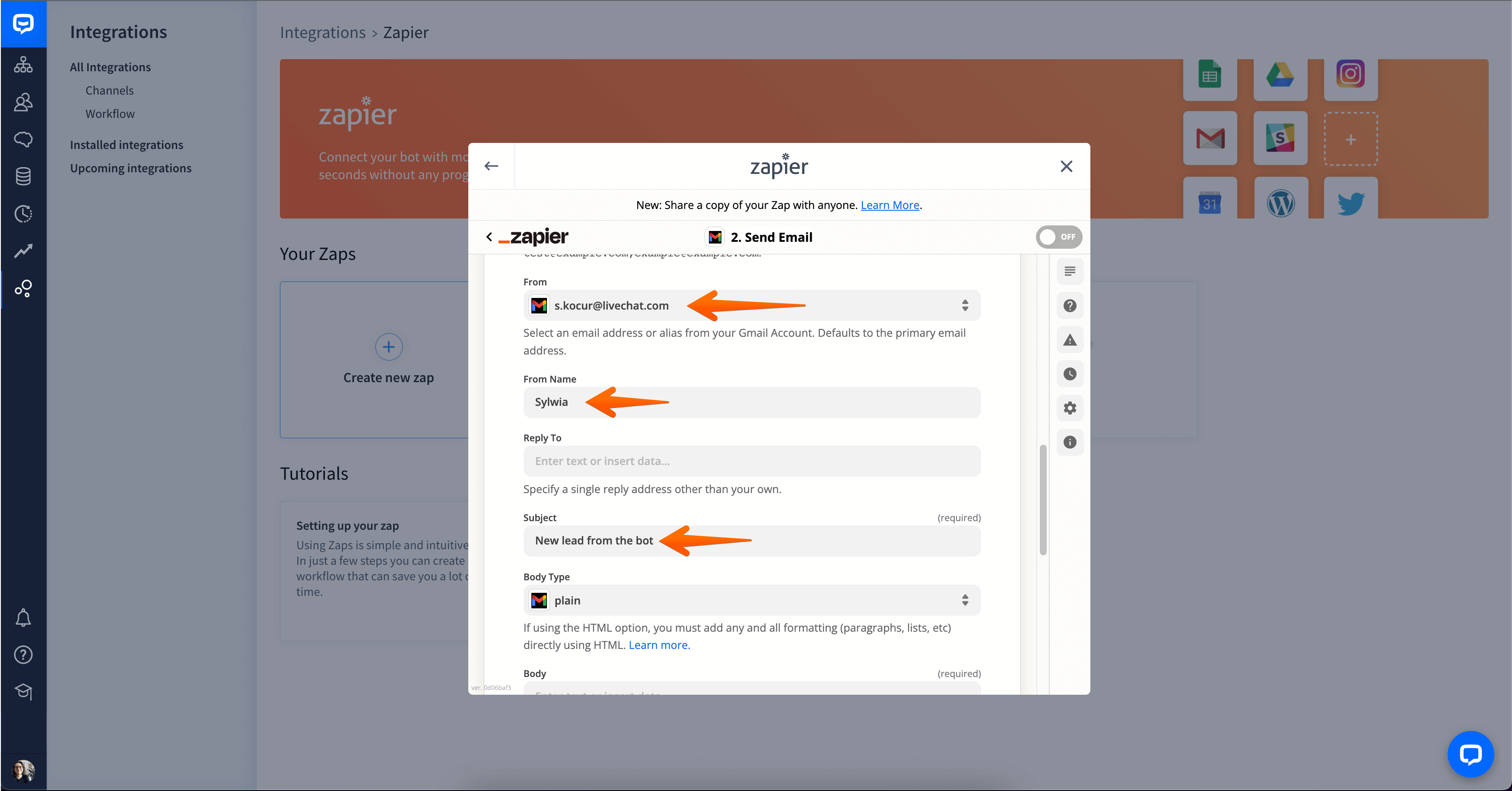Select Channels in the side menu
Image resolution: width=1512 pixels, height=791 pixels.
[x=110, y=90]
